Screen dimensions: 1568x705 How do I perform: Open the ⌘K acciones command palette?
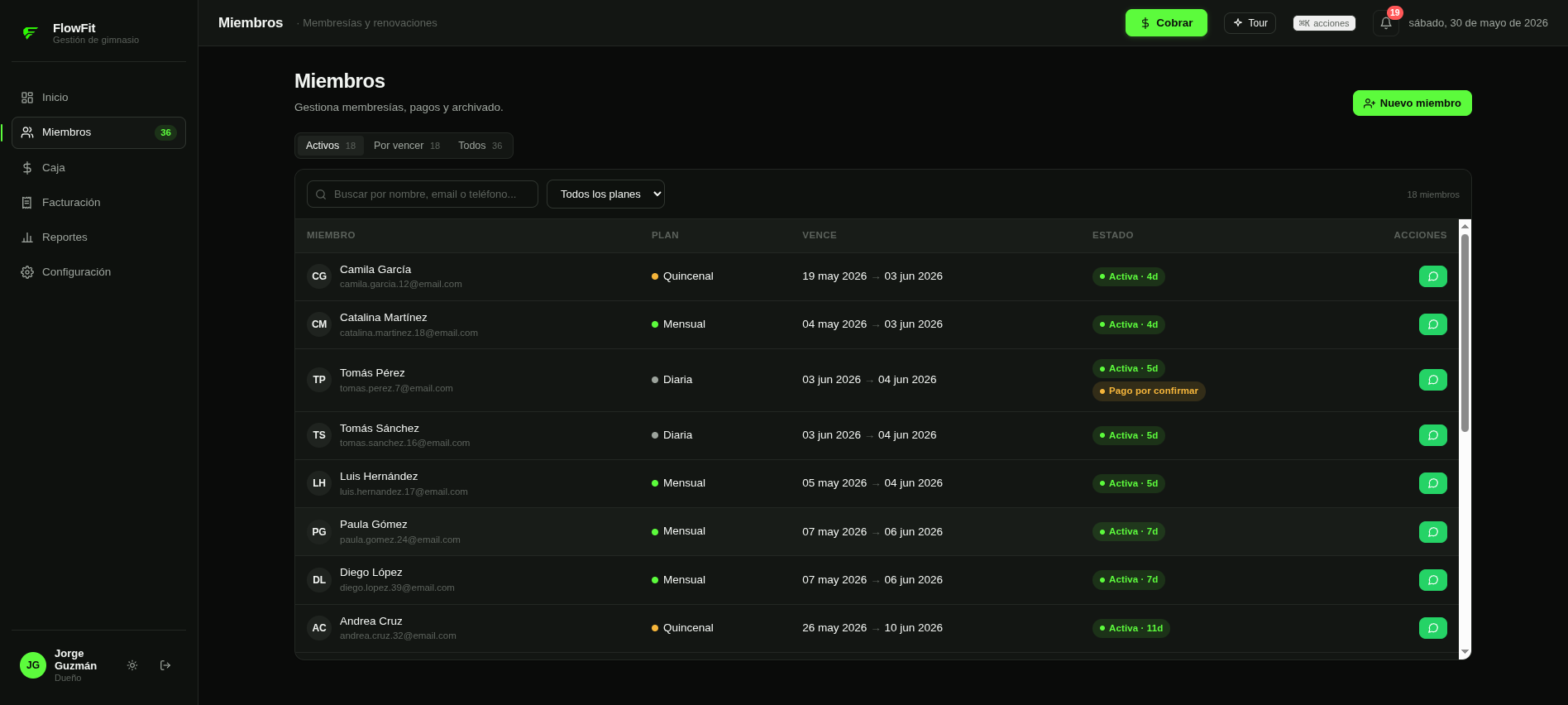pos(1324,23)
